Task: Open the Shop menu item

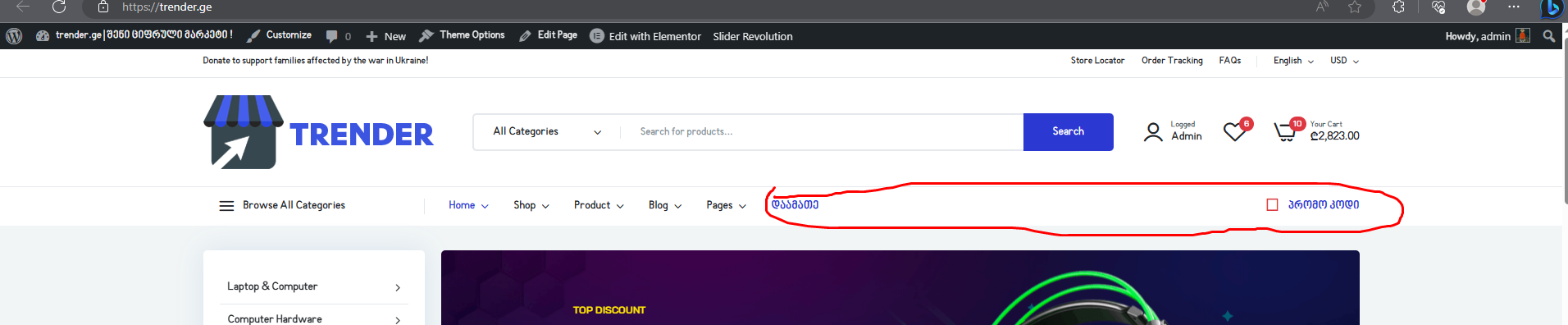Action: 531,205
